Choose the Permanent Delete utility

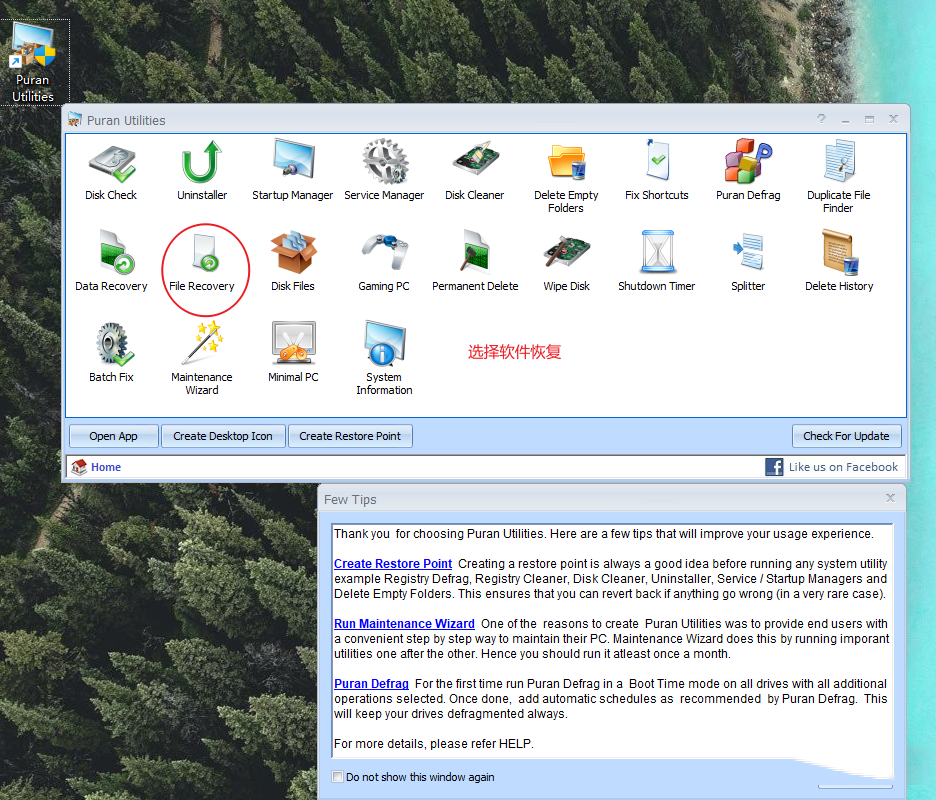click(475, 261)
